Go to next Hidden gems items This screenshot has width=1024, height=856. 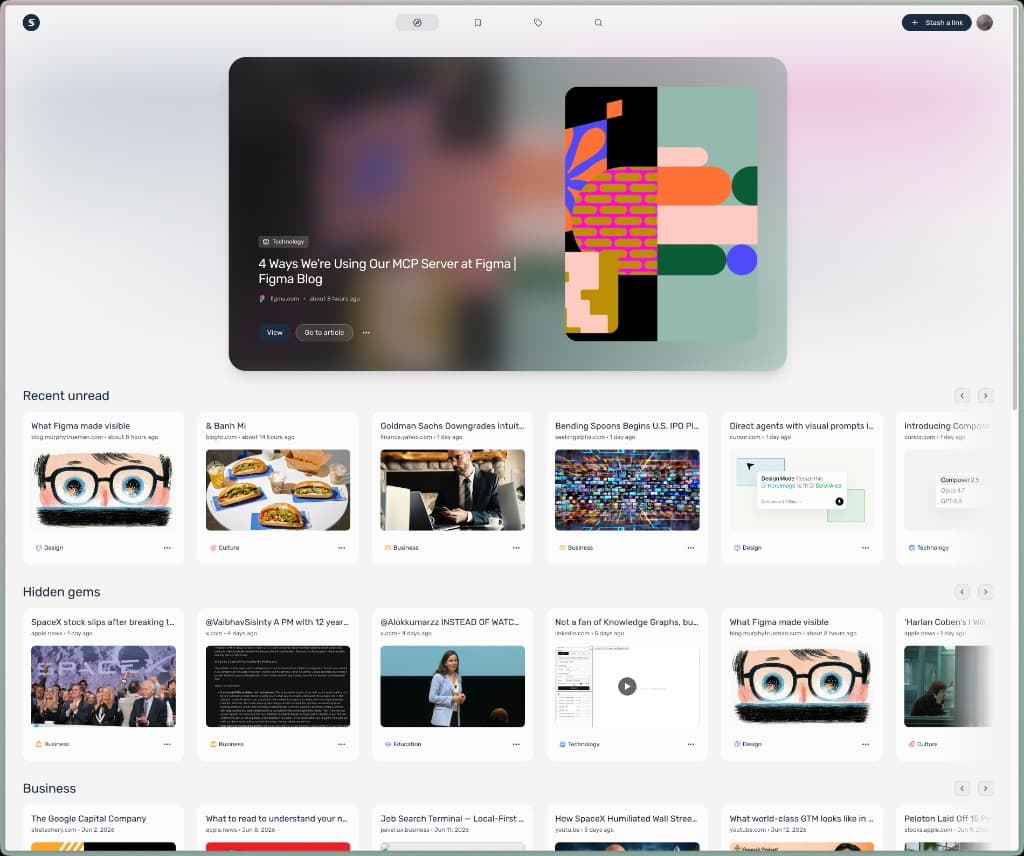(985, 592)
